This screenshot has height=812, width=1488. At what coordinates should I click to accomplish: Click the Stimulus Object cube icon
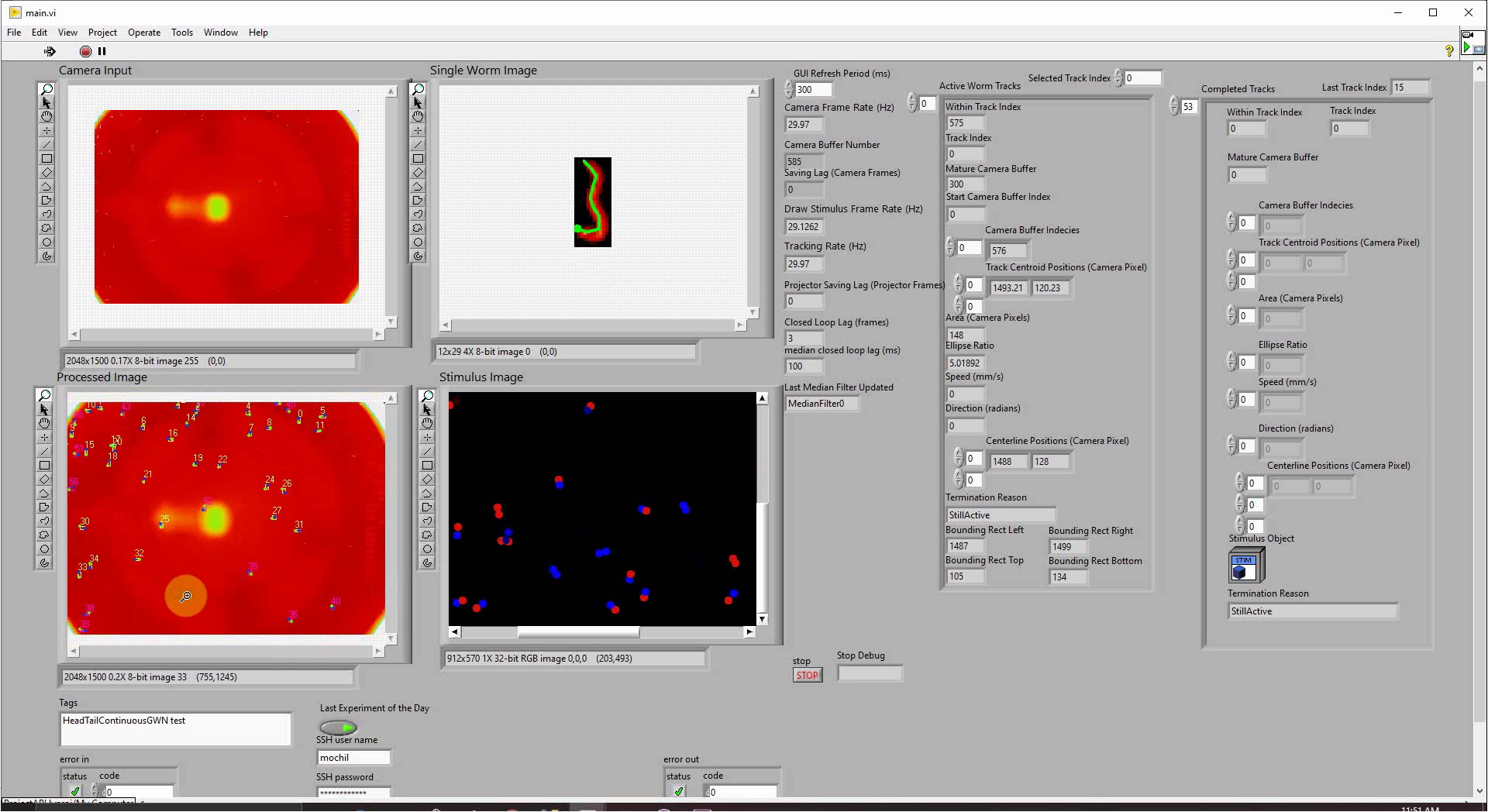click(1245, 566)
